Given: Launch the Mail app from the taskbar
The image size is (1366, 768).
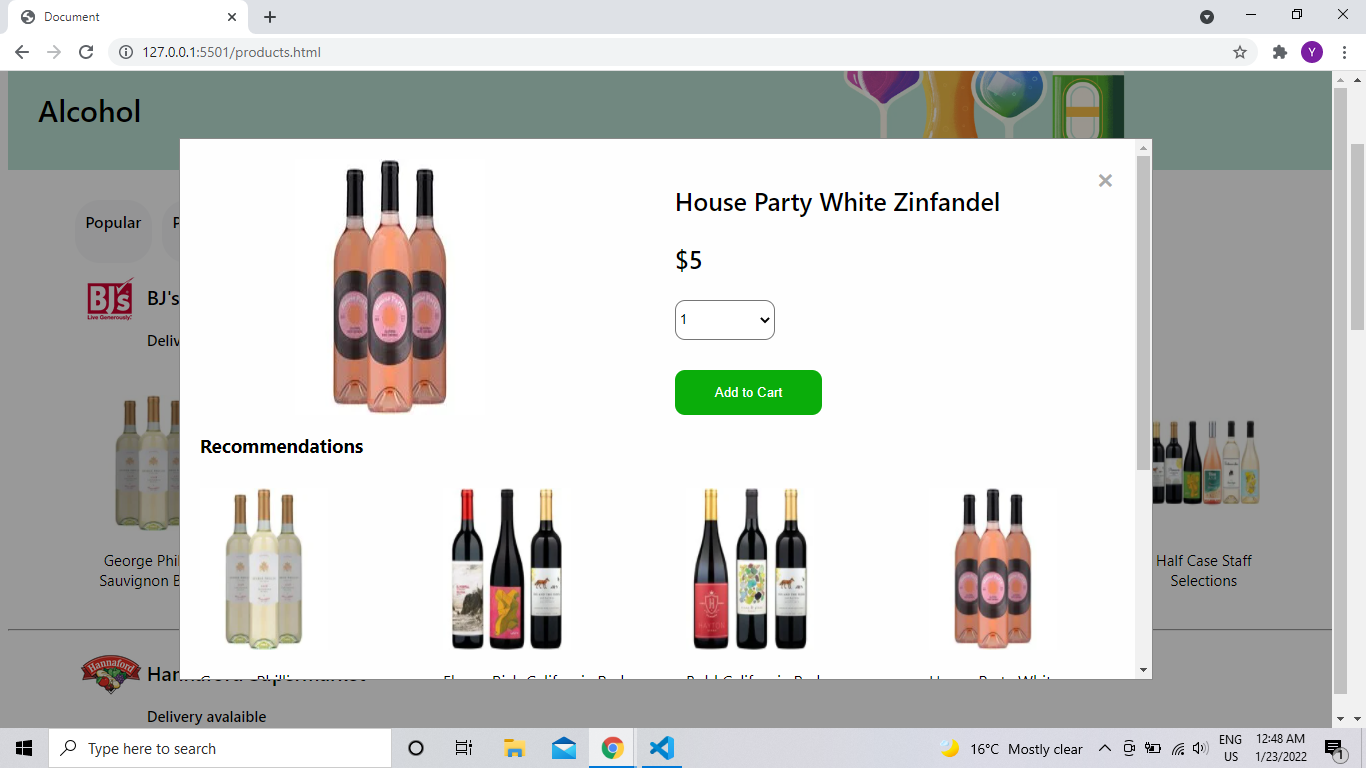Looking at the screenshot, I should 563,747.
